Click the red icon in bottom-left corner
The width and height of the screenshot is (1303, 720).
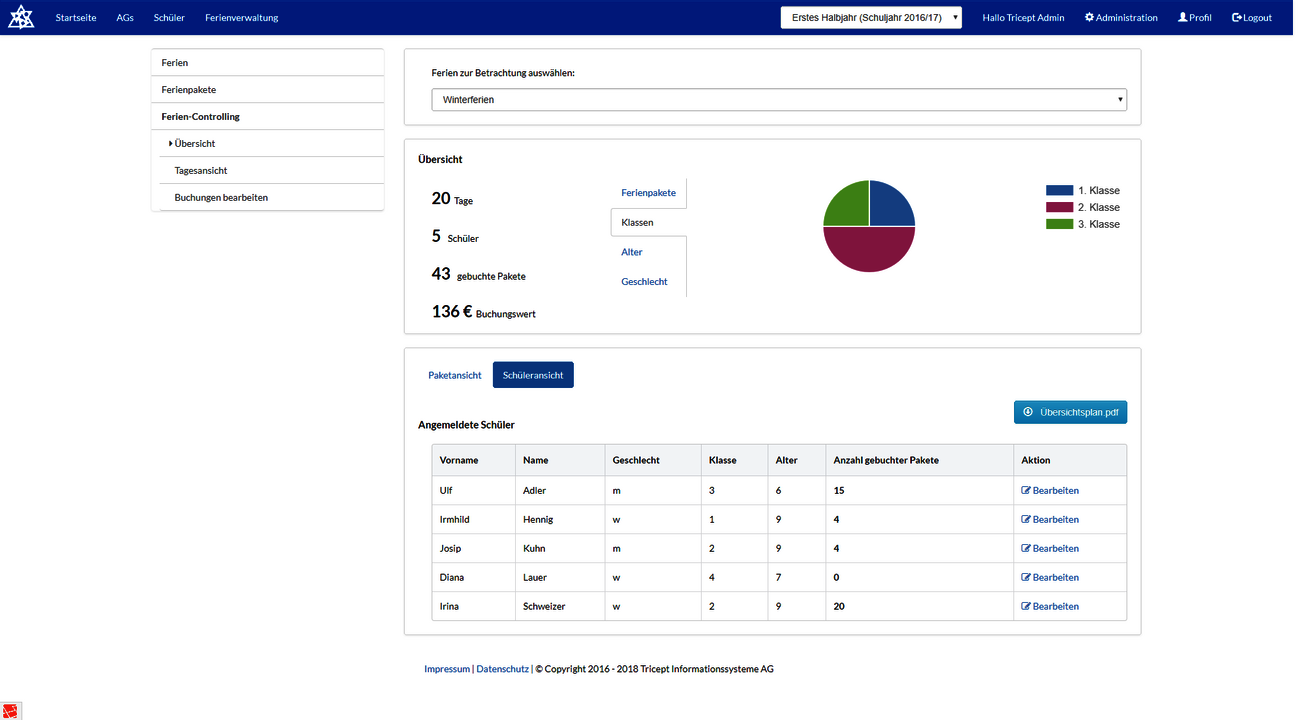click(10, 711)
